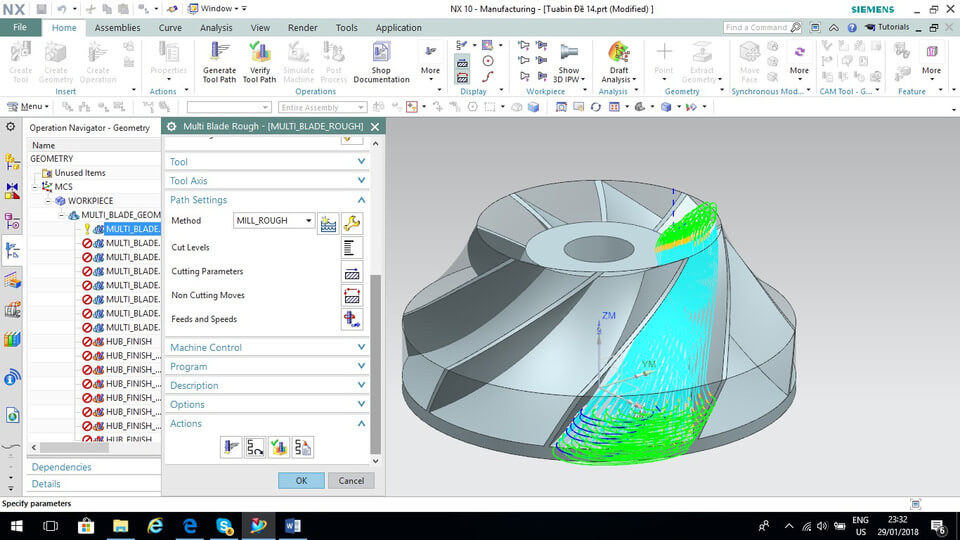Expand the Program section

point(267,366)
